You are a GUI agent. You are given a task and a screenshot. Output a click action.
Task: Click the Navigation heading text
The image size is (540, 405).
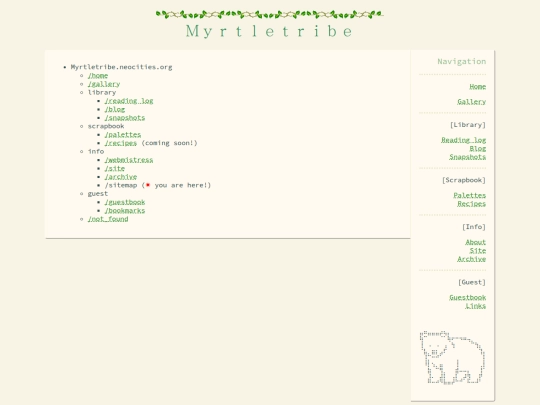pyautogui.click(x=461, y=62)
